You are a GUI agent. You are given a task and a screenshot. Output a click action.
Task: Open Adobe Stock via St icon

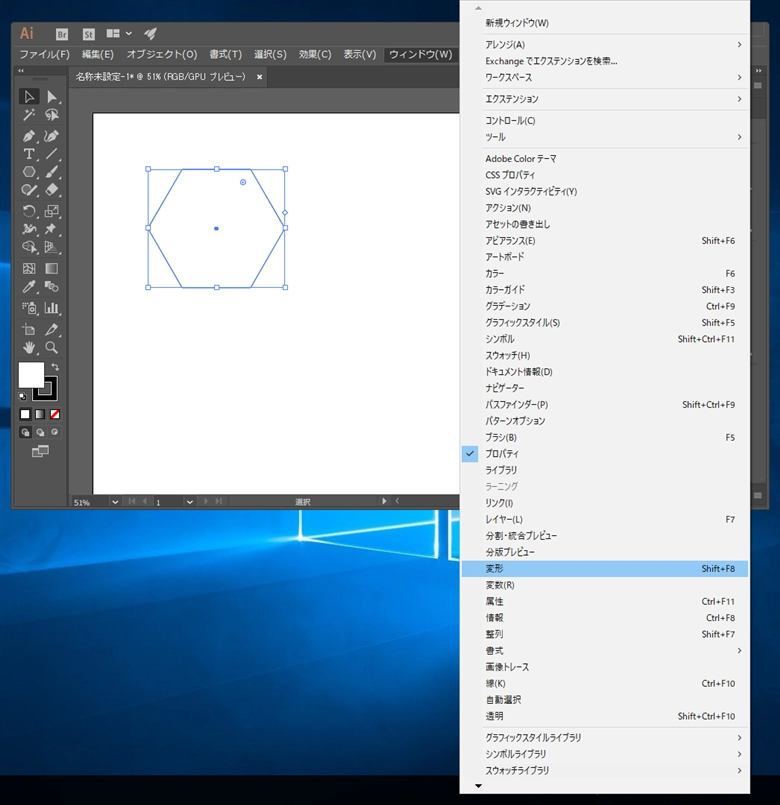click(89, 34)
